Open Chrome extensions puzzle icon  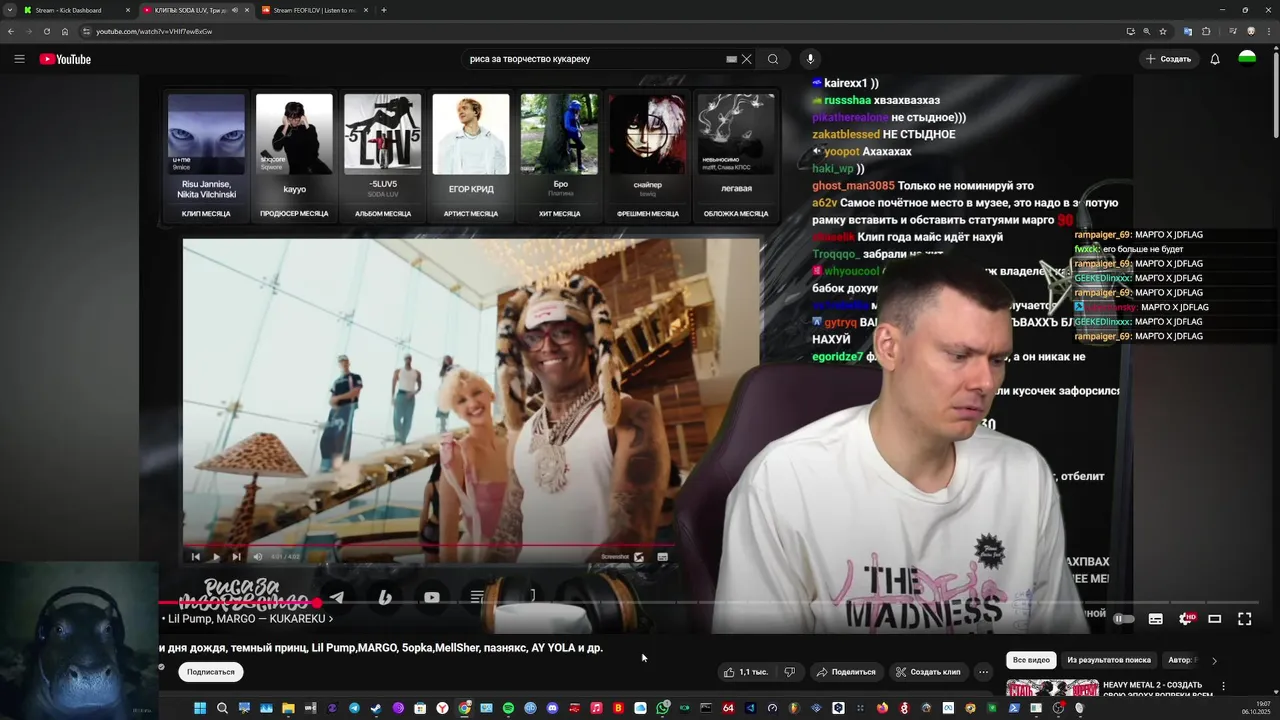click(1206, 31)
